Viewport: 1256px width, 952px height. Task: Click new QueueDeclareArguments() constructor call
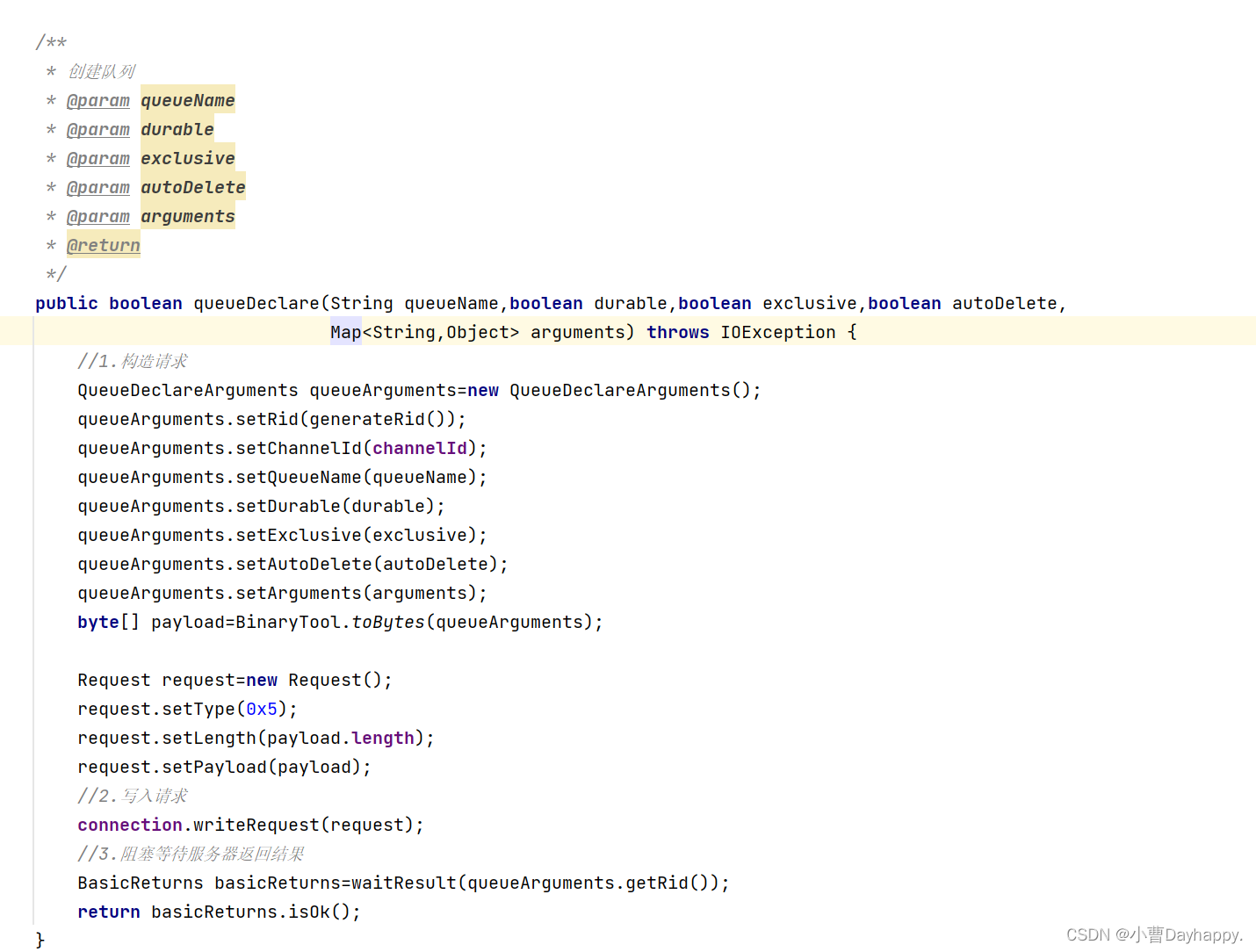click(615, 390)
